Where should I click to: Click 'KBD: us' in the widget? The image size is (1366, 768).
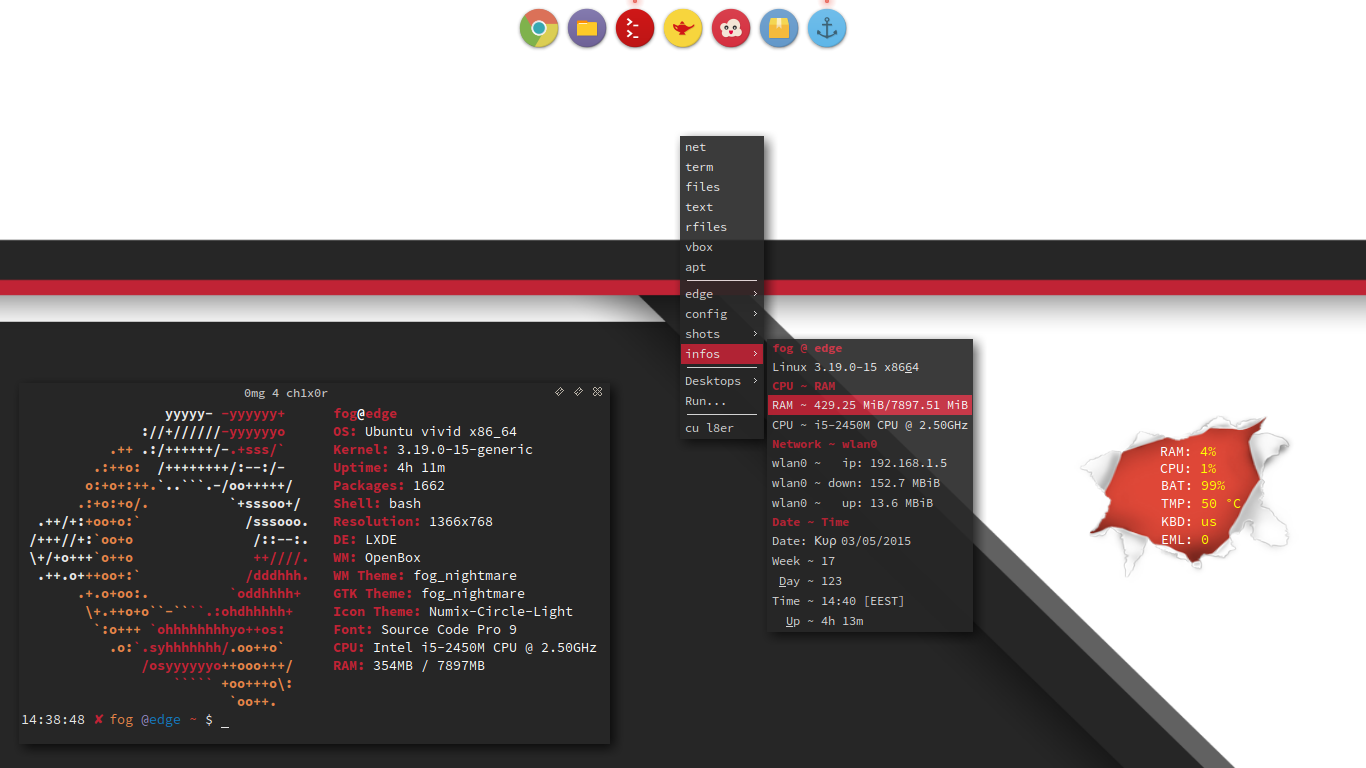pyautogui.click(x=1188, y=522)
